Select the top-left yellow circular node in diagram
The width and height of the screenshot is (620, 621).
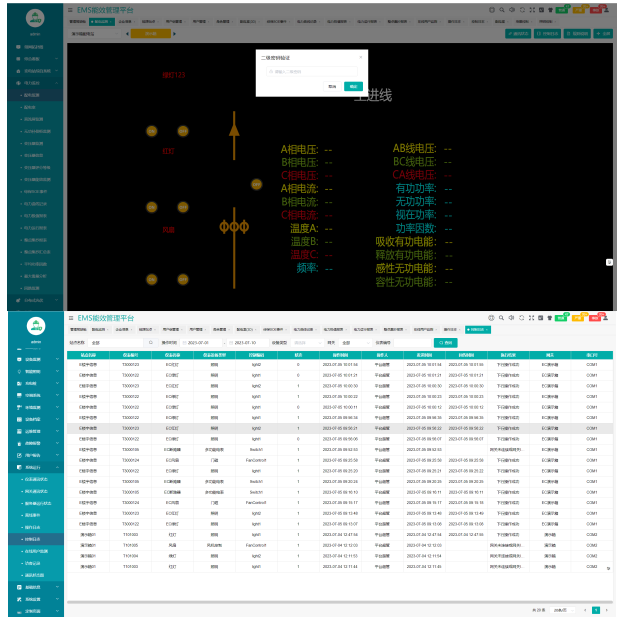(x=152, y=131)
